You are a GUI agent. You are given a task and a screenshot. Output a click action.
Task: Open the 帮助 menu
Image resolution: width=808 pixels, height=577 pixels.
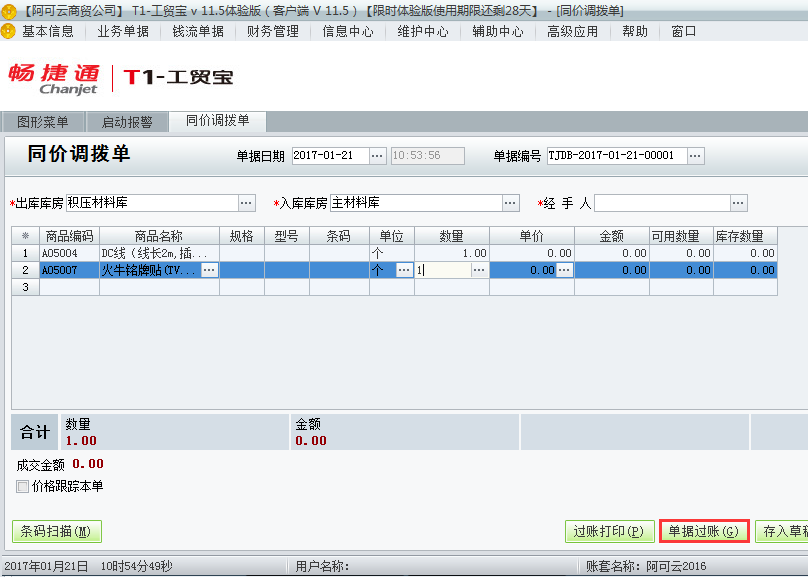pyautogui.click(x=635, y=31)
